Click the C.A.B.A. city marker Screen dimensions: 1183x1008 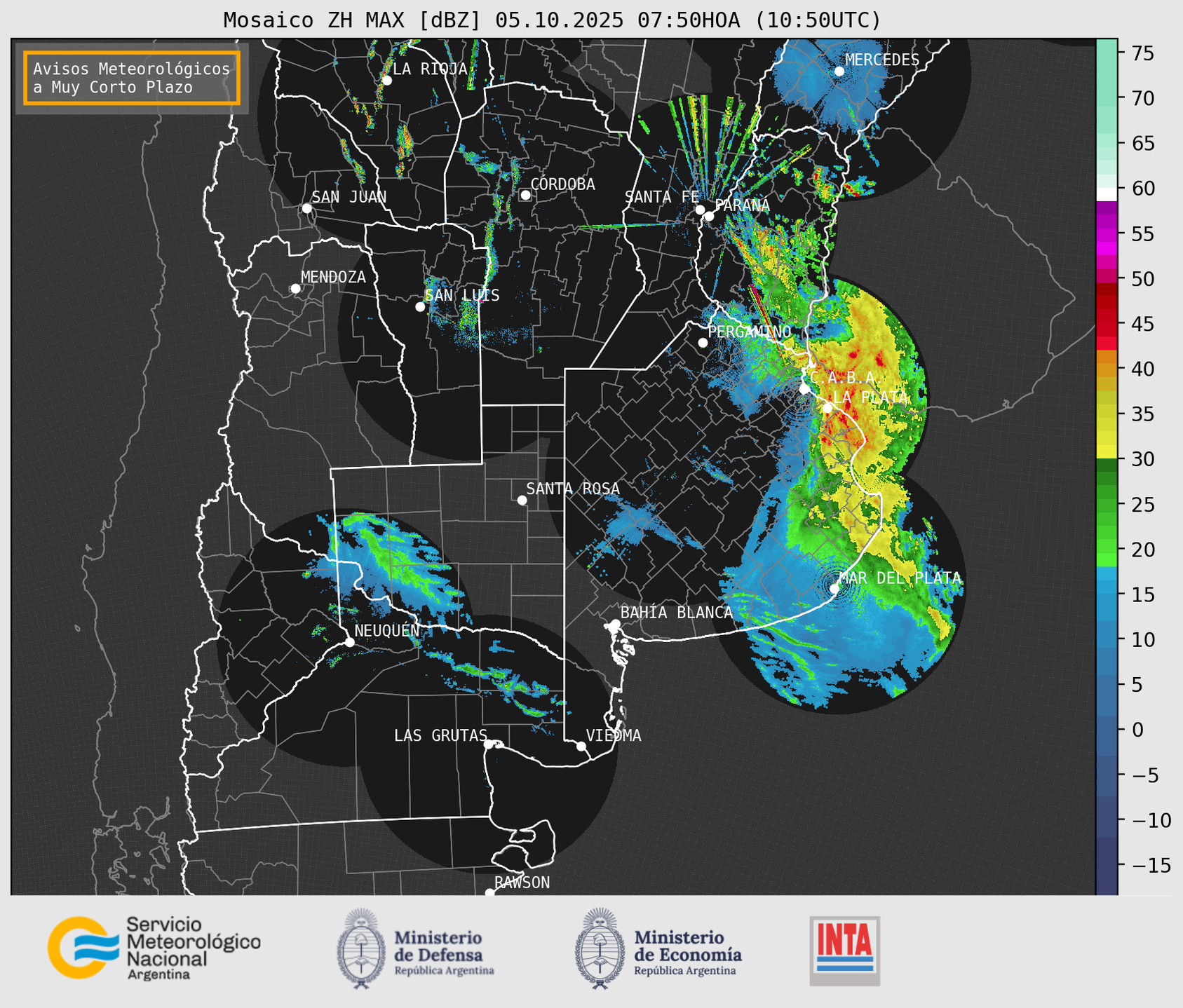(x=804, y=388)
